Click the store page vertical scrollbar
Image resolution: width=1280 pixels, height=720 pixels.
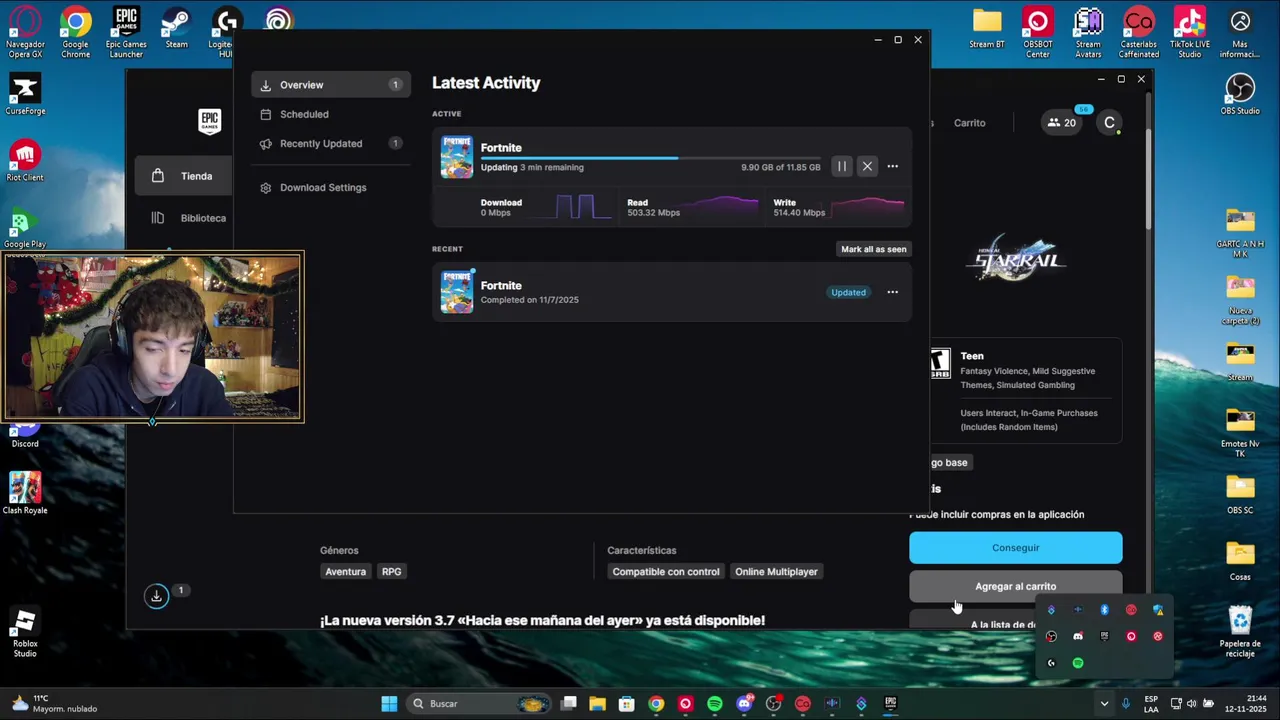[x=1149, y=178]
